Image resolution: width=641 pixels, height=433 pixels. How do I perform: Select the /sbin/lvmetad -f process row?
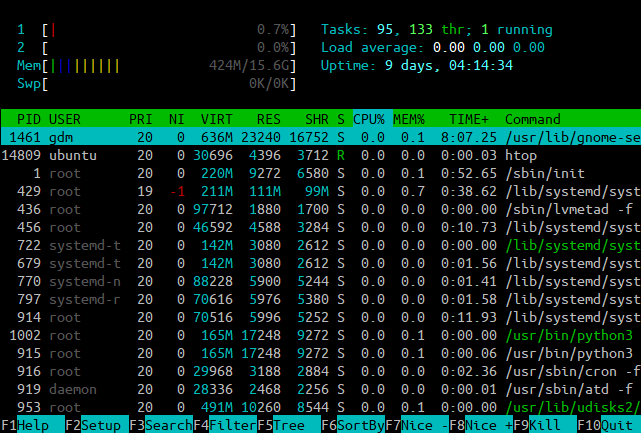pyautogui.click(x=320, y=209)
